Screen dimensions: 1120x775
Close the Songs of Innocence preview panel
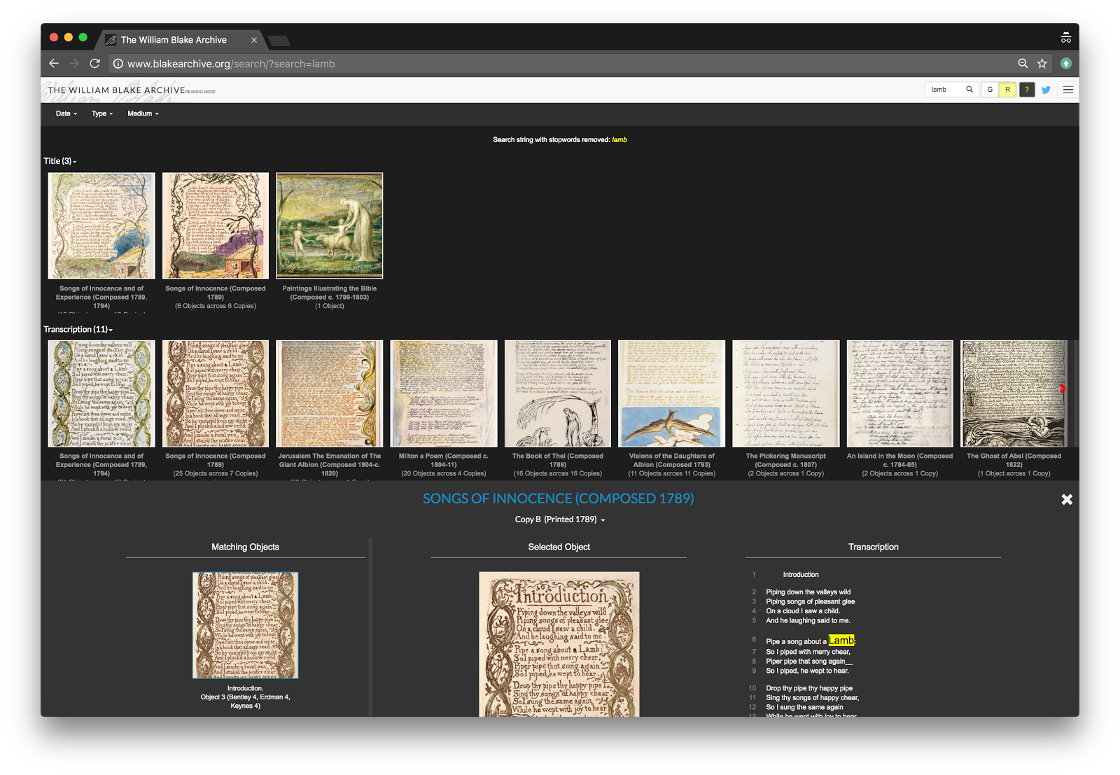[x=1066, y=499]
